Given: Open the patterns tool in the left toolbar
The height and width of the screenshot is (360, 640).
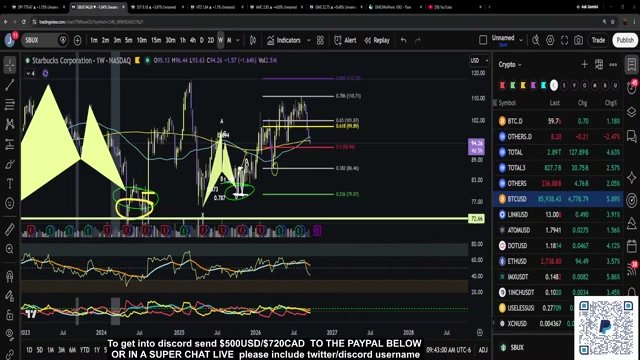Looking at the screenshot, I should point(10,124).
